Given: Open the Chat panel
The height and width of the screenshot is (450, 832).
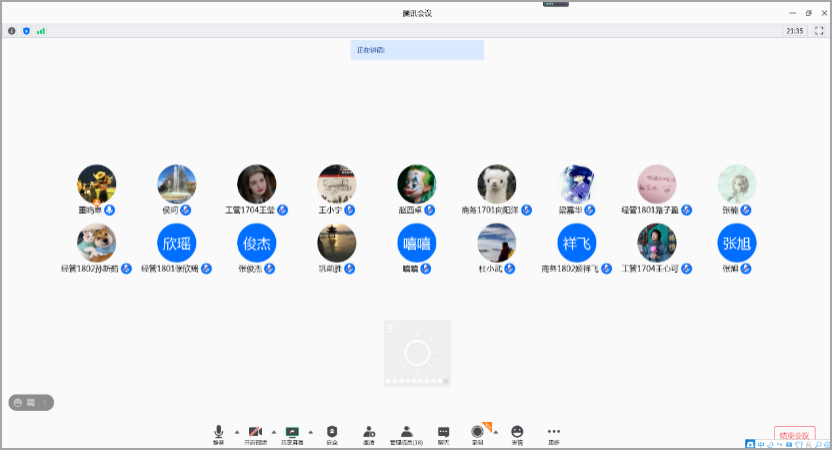Looking at the screenshot, I should pyautogui.click(x=443, y=432).
